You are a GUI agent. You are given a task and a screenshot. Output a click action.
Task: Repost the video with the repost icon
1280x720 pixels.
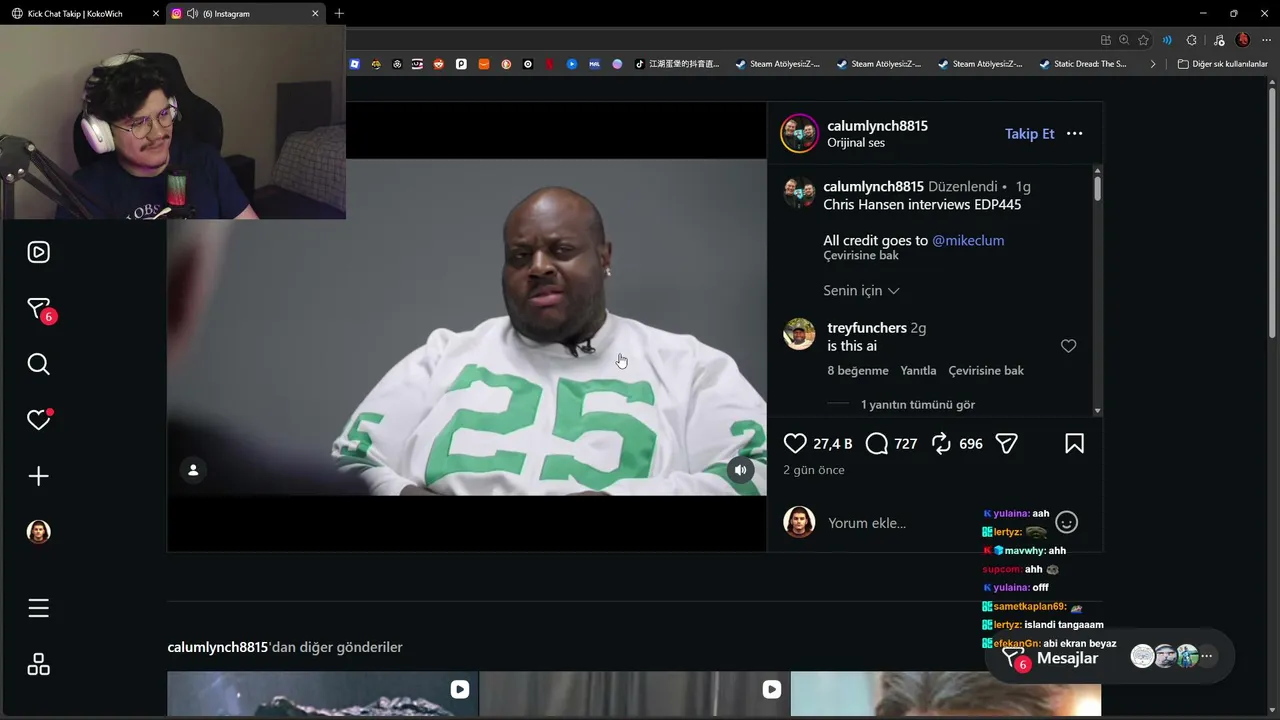(941, 443)
